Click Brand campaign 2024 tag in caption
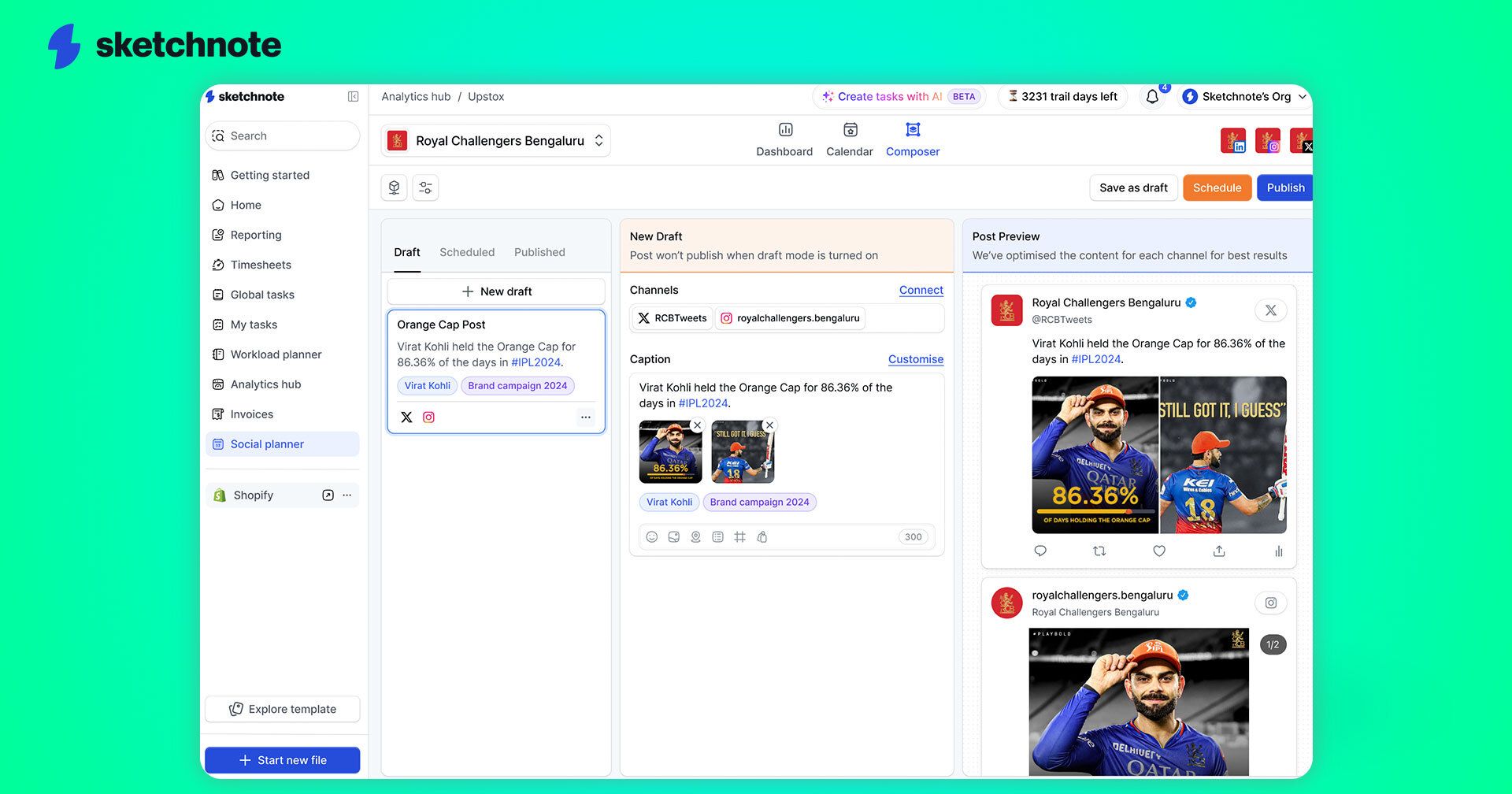The width and height of the screenshot is (1512, 794). 759,502
